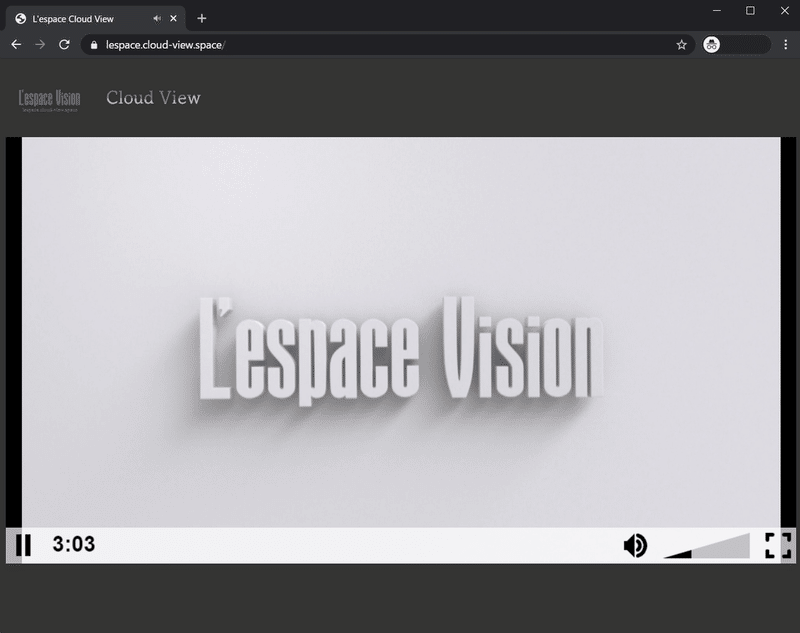800x633 pixels.
Task: Click the L'espace Vision video frame
Action: 401,332
